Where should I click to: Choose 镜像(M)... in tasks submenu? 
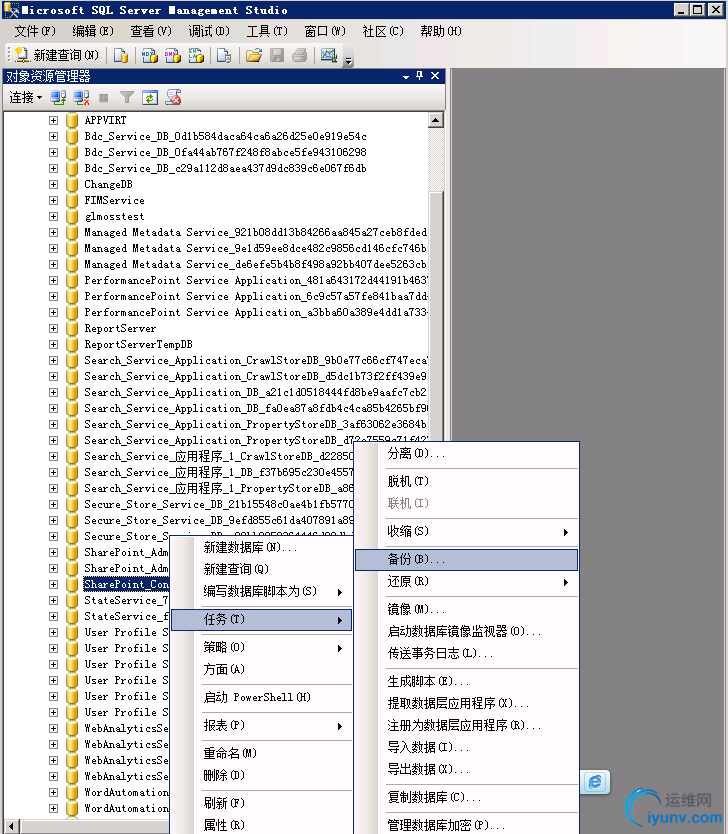[x=467, y=610]
